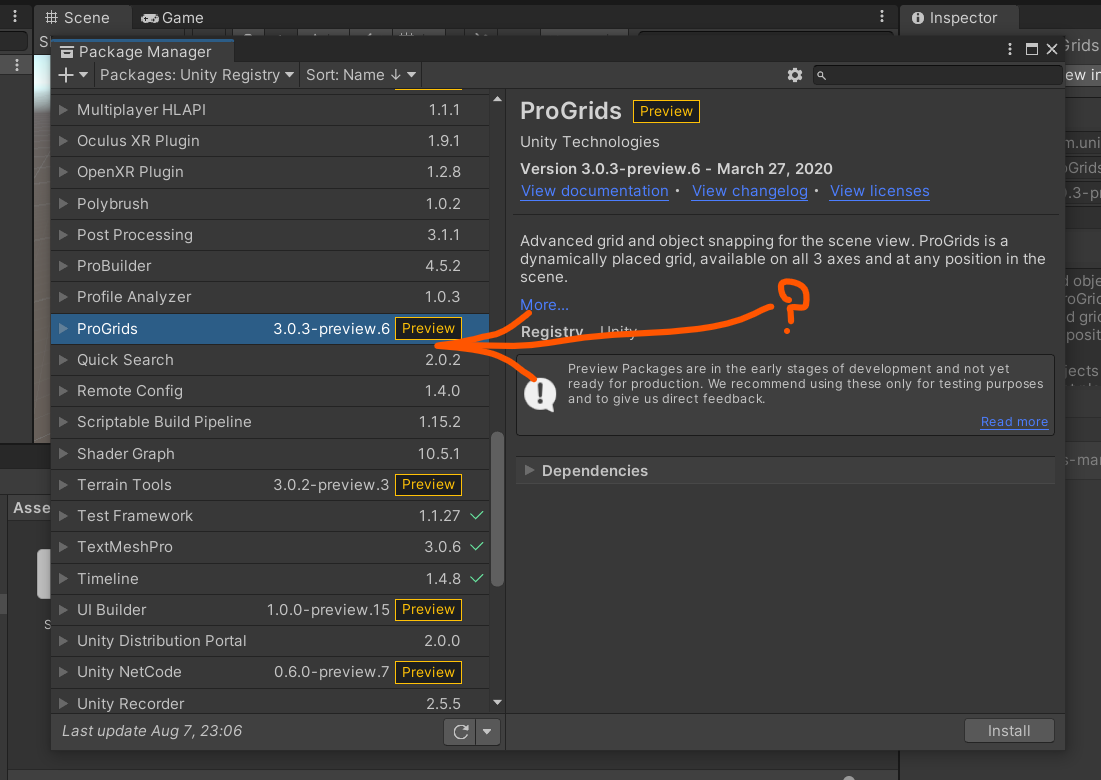Select the Test Framework package
This screenshot has width=1101, height=780.
pyautogui.click(x=270, y=516)
